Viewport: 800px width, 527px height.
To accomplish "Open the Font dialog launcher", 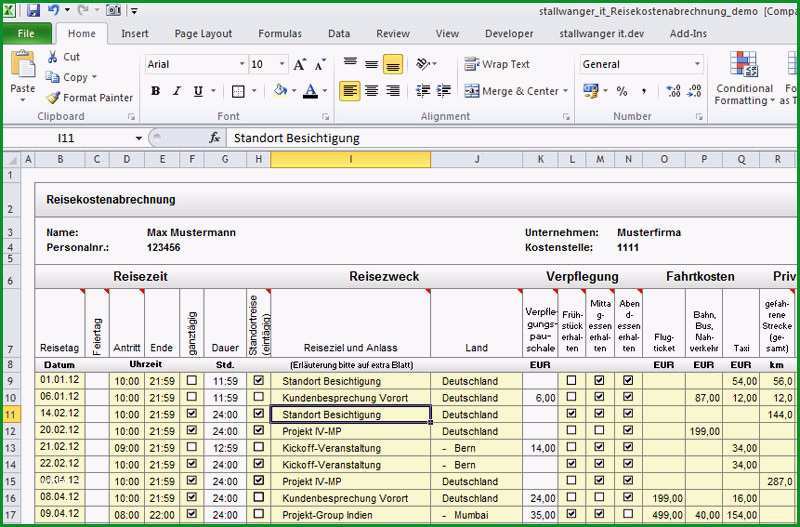I will point(326,117).
